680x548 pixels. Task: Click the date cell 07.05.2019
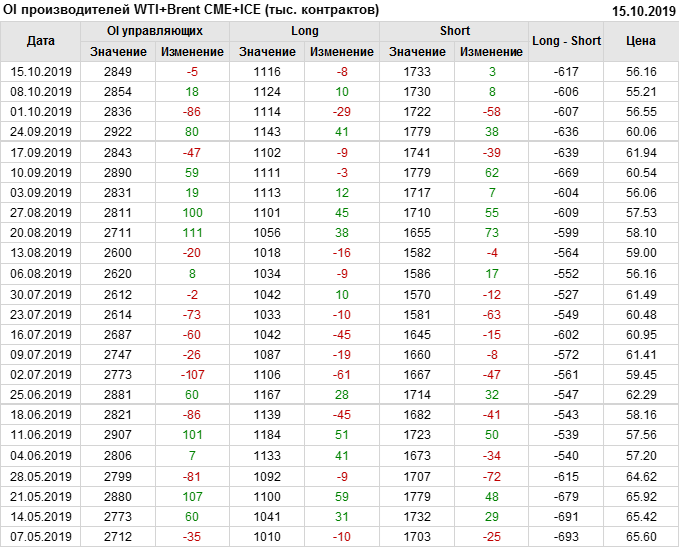click(41, 536)
